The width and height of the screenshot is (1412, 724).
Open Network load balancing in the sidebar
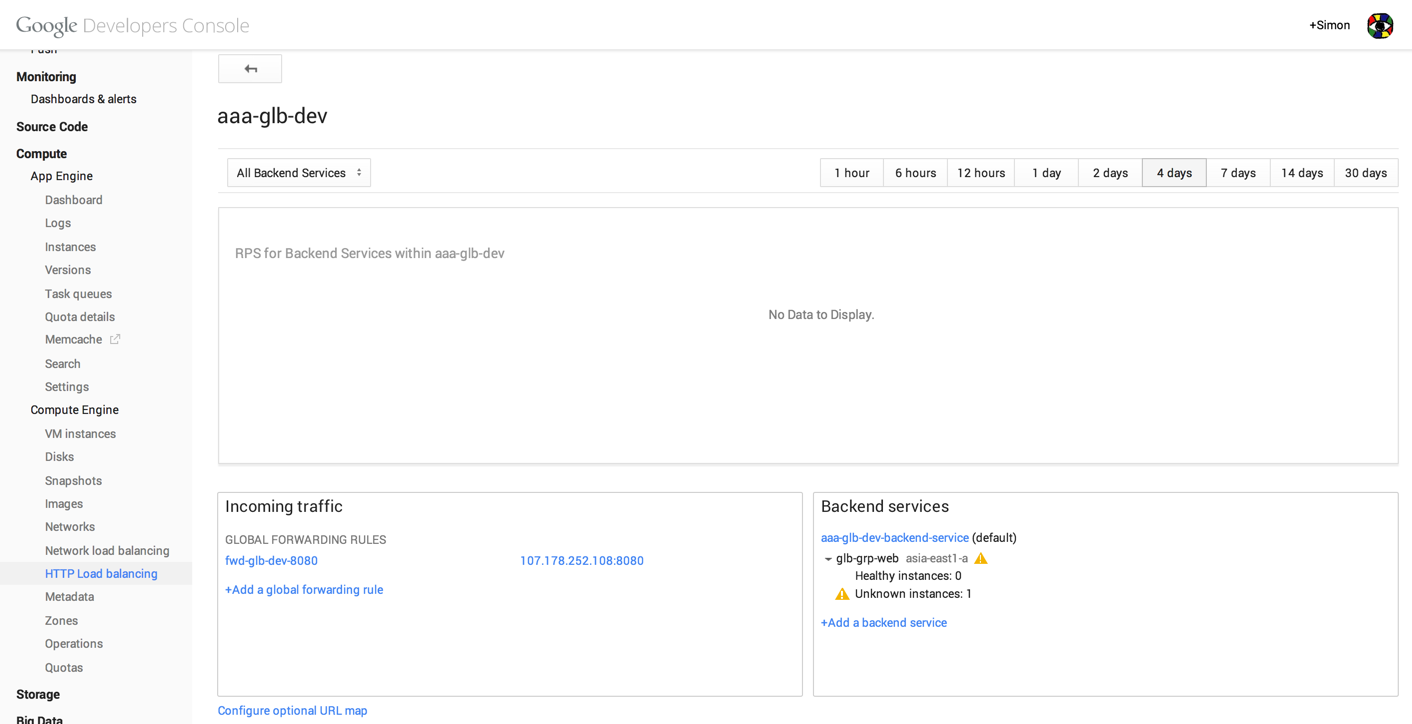pyautogui.click(x=107, y=551)
